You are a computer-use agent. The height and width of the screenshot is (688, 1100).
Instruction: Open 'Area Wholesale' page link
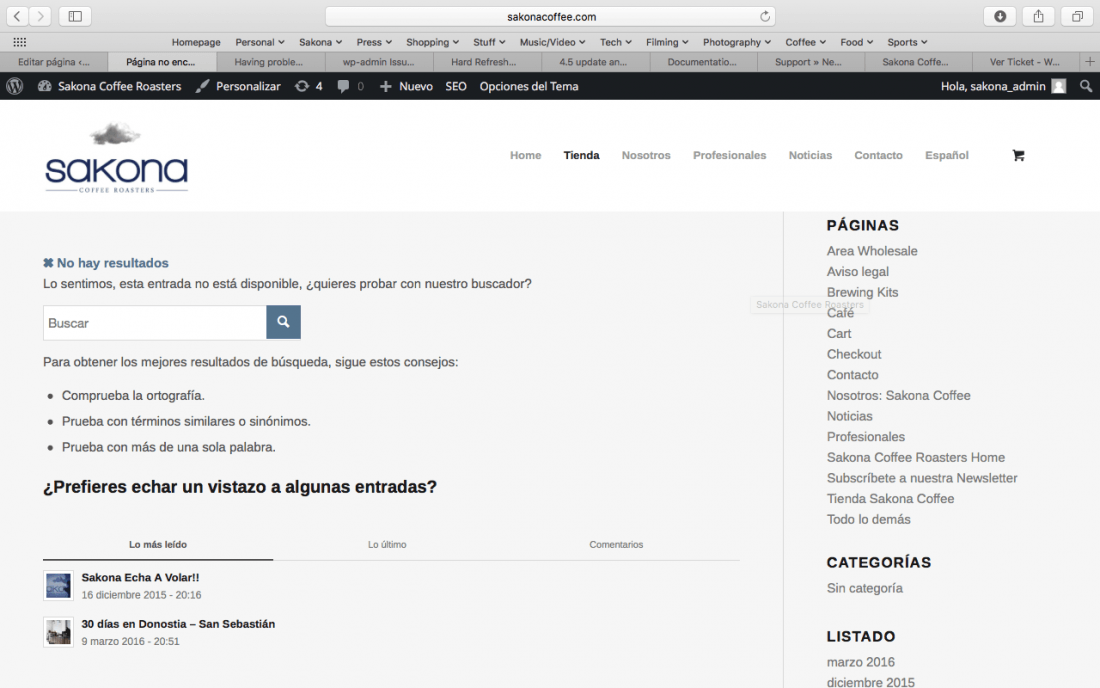coord(872,251)
